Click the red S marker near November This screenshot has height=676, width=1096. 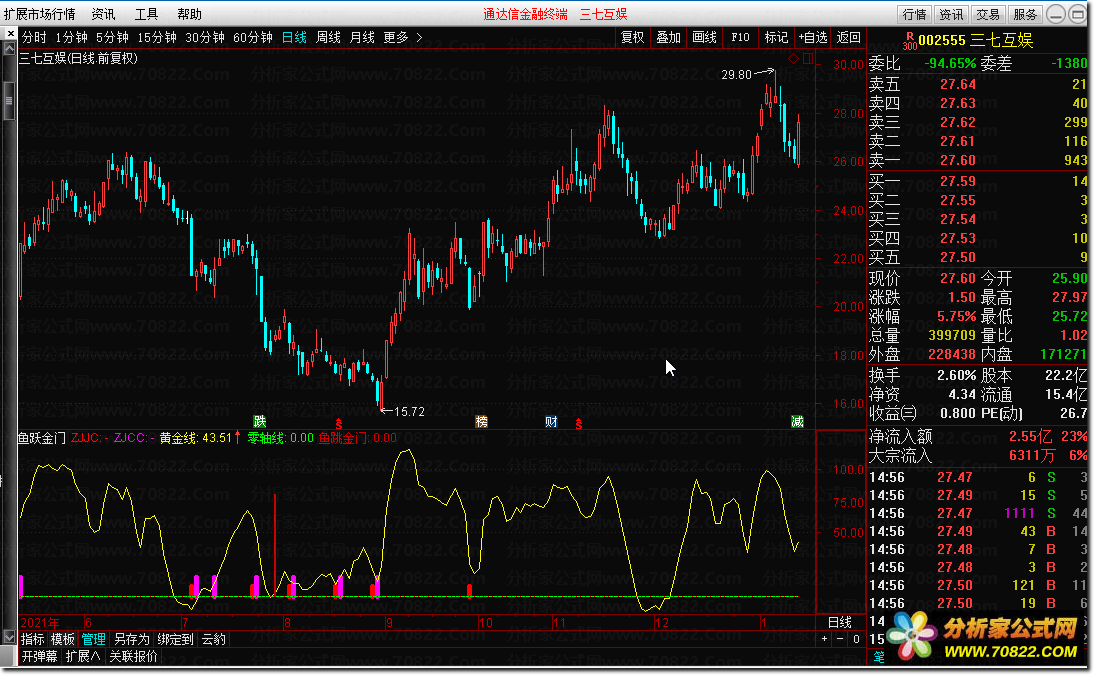coord(579,424)
